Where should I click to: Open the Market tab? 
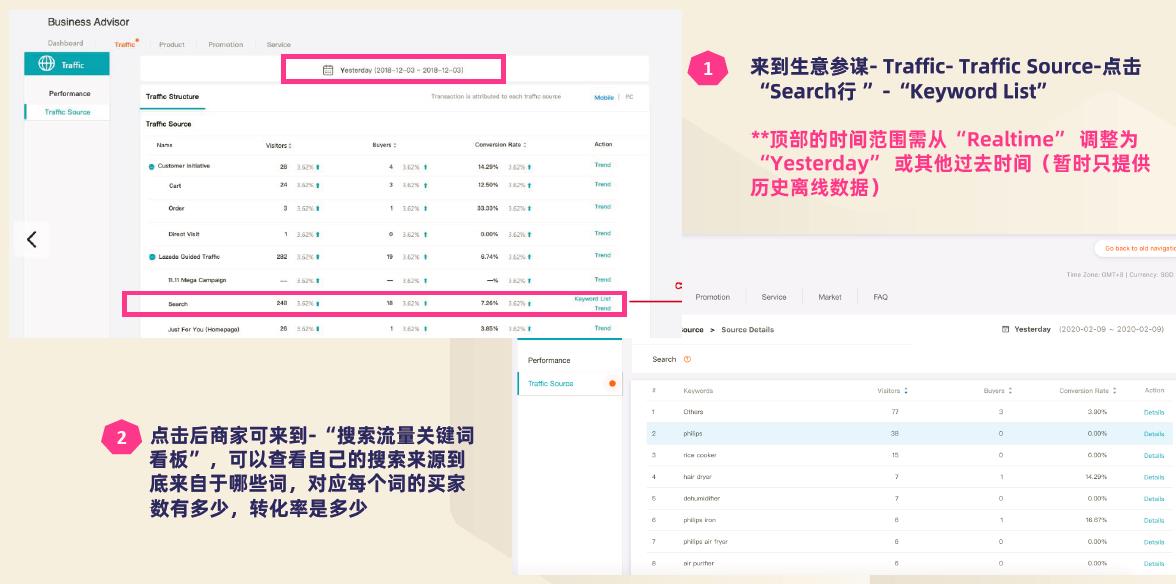[x=830, y=298]
